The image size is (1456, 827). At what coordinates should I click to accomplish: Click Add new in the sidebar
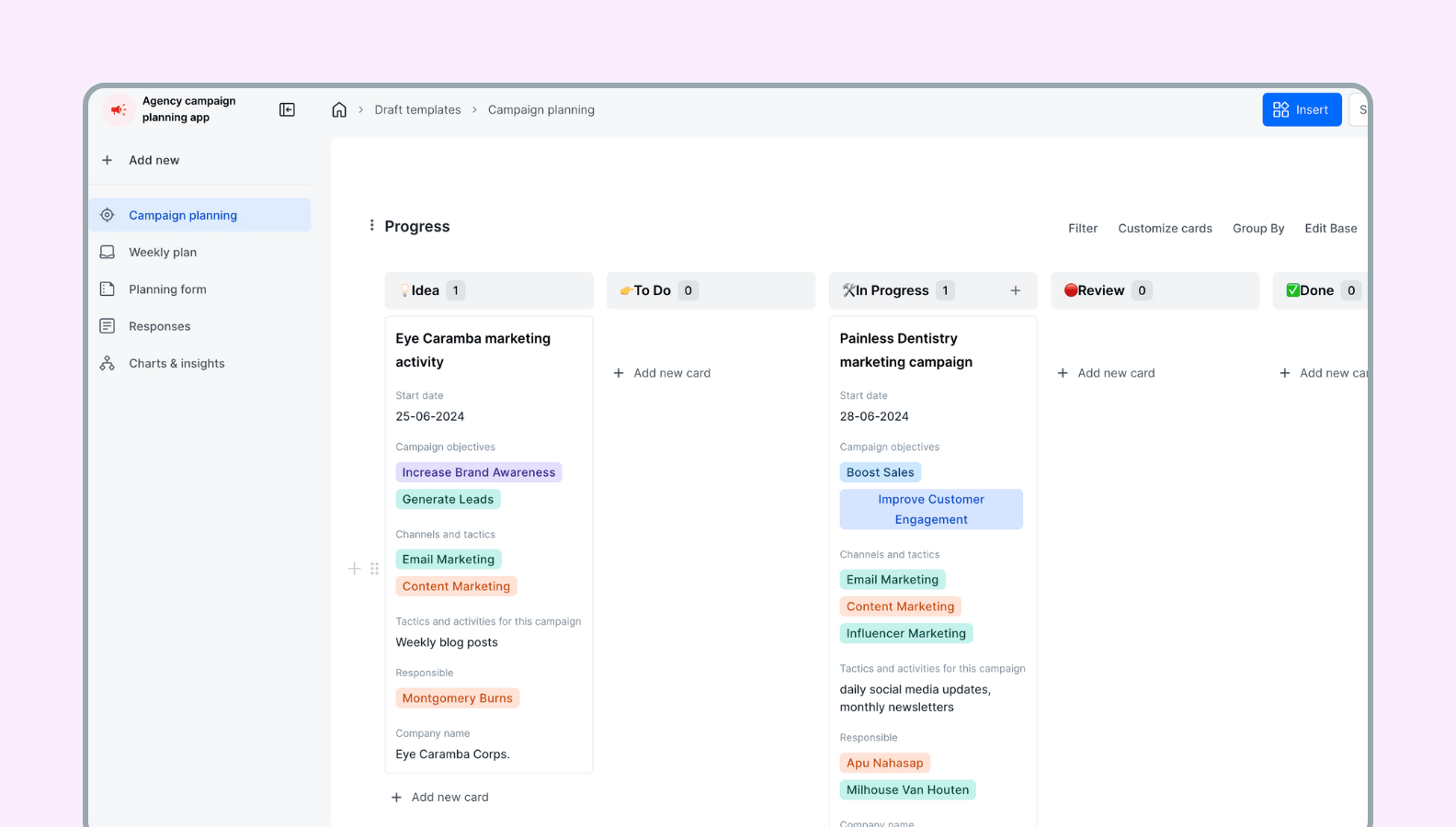[154, 160]
